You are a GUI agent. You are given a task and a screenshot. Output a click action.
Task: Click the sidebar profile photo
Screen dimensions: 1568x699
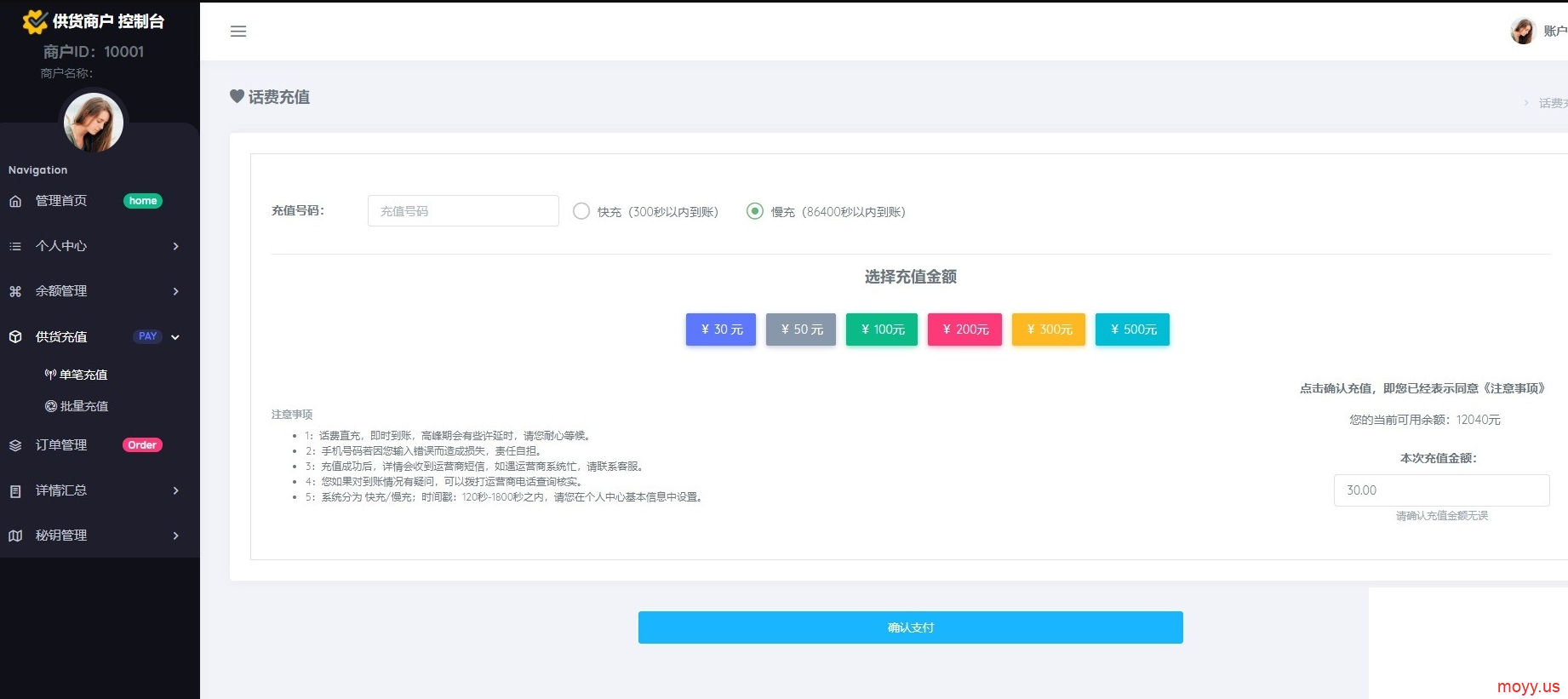(x=94, y=123)
